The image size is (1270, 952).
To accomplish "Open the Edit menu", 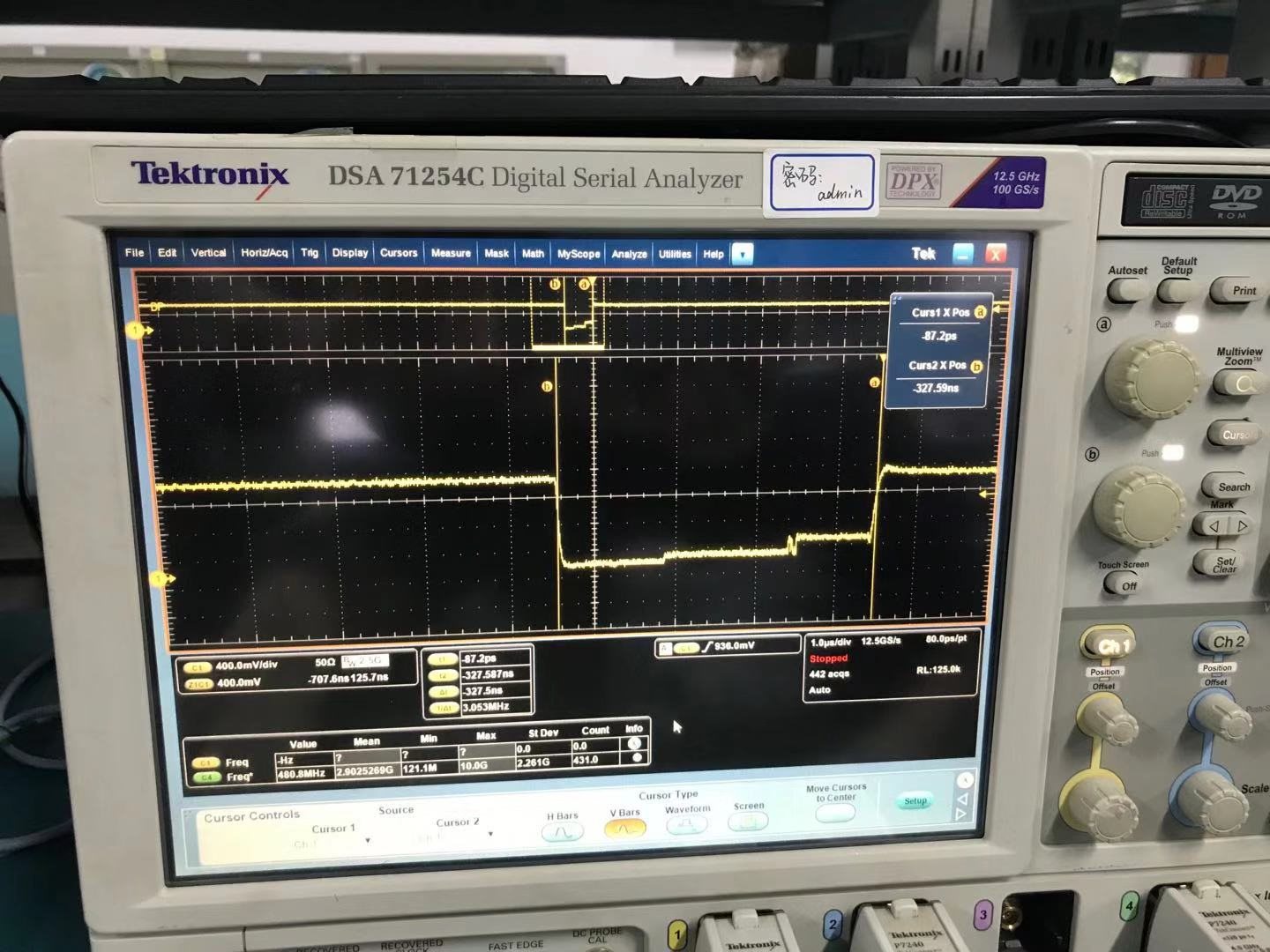I will coord(167,253).
